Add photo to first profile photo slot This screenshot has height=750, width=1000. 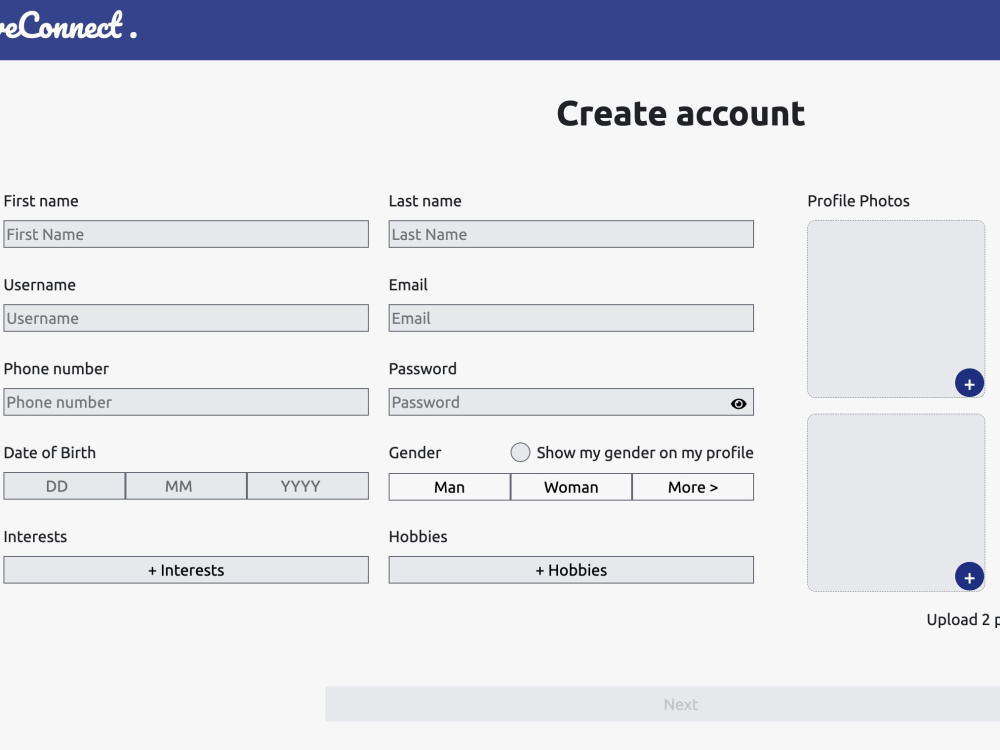(x=969, y=383)
